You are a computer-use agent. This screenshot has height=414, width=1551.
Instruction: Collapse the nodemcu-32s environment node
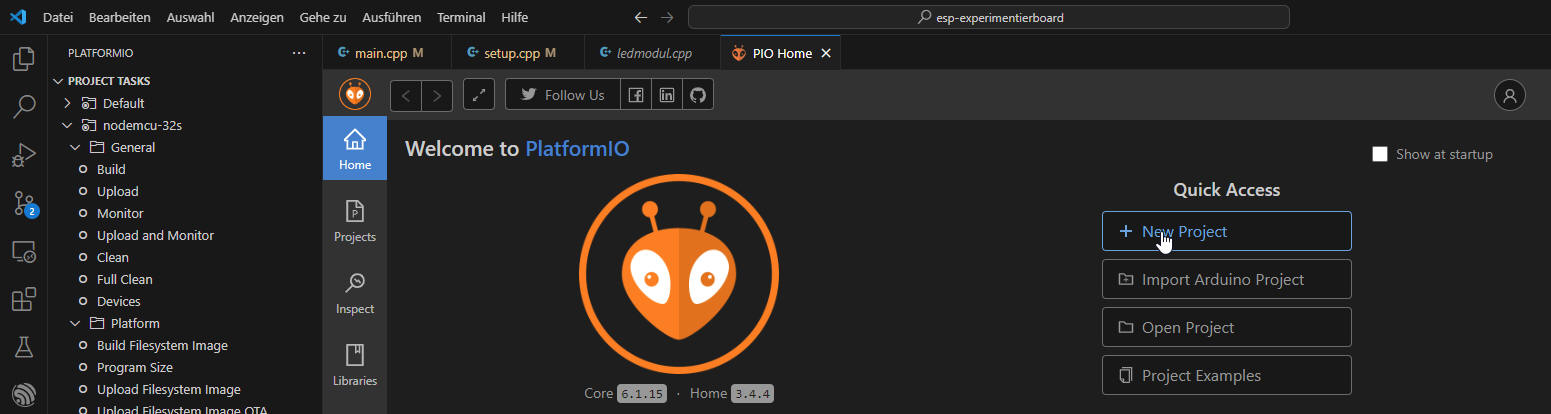coord(68,125)
